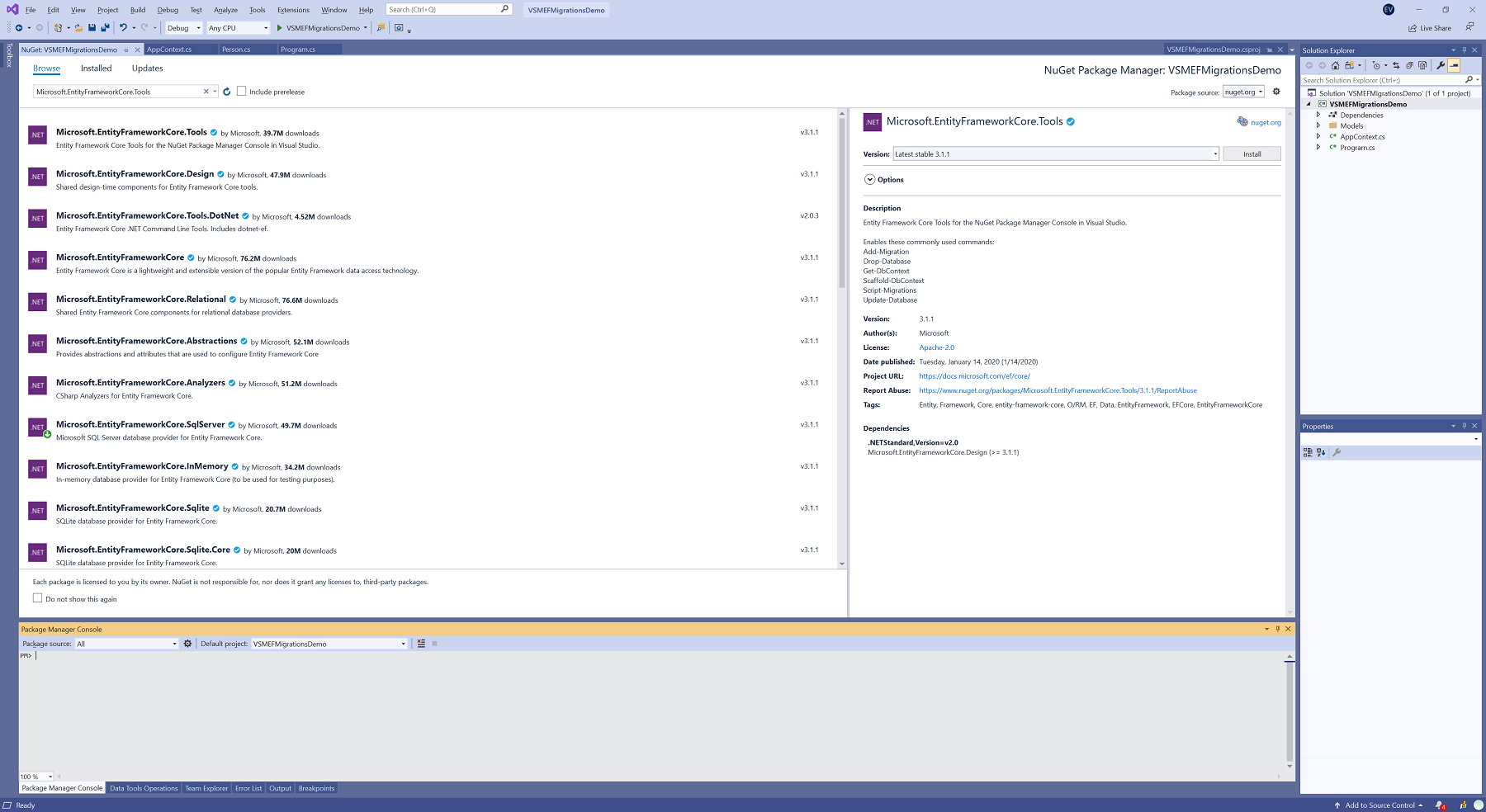Viewport: 1486px width, 812px height.
Task: Expand the Dependencies node in Solution Explorer
Action: pos(1318,115)
